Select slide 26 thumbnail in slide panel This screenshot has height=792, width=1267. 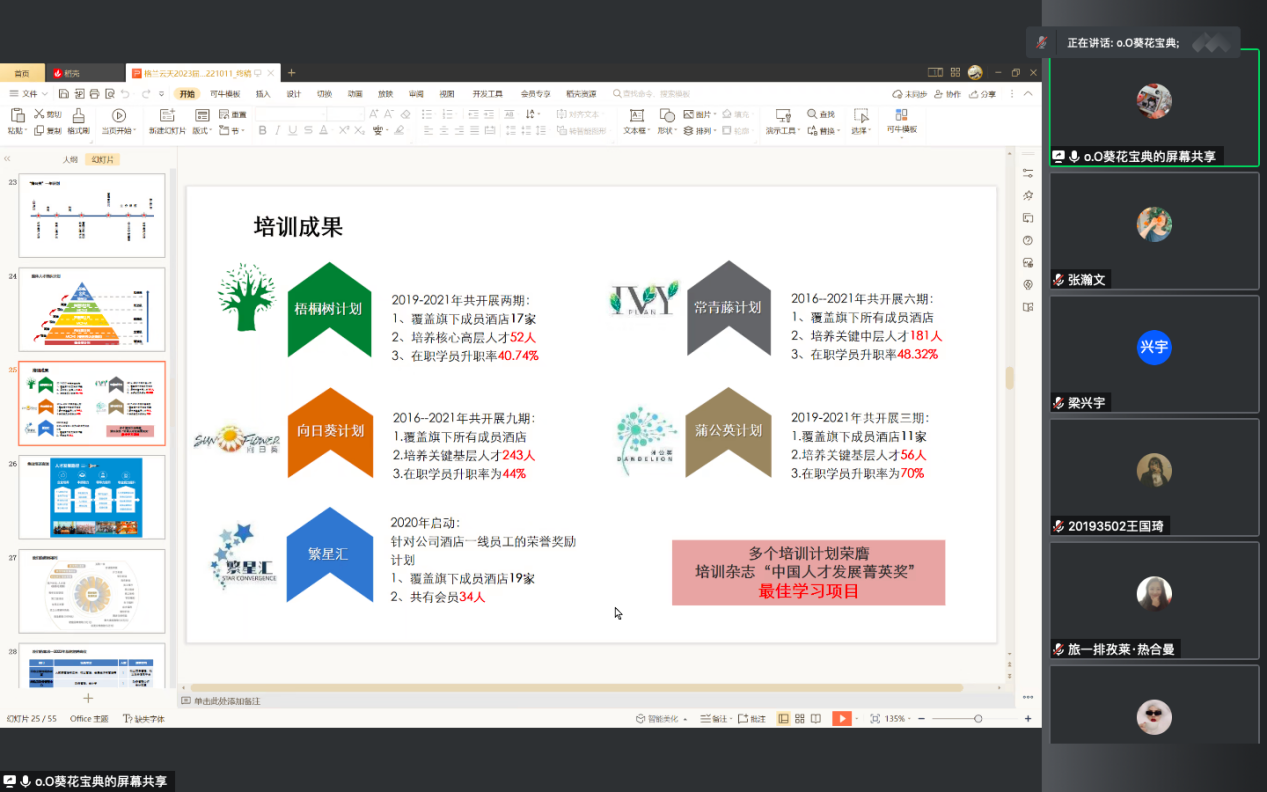[x=92, y=497]
